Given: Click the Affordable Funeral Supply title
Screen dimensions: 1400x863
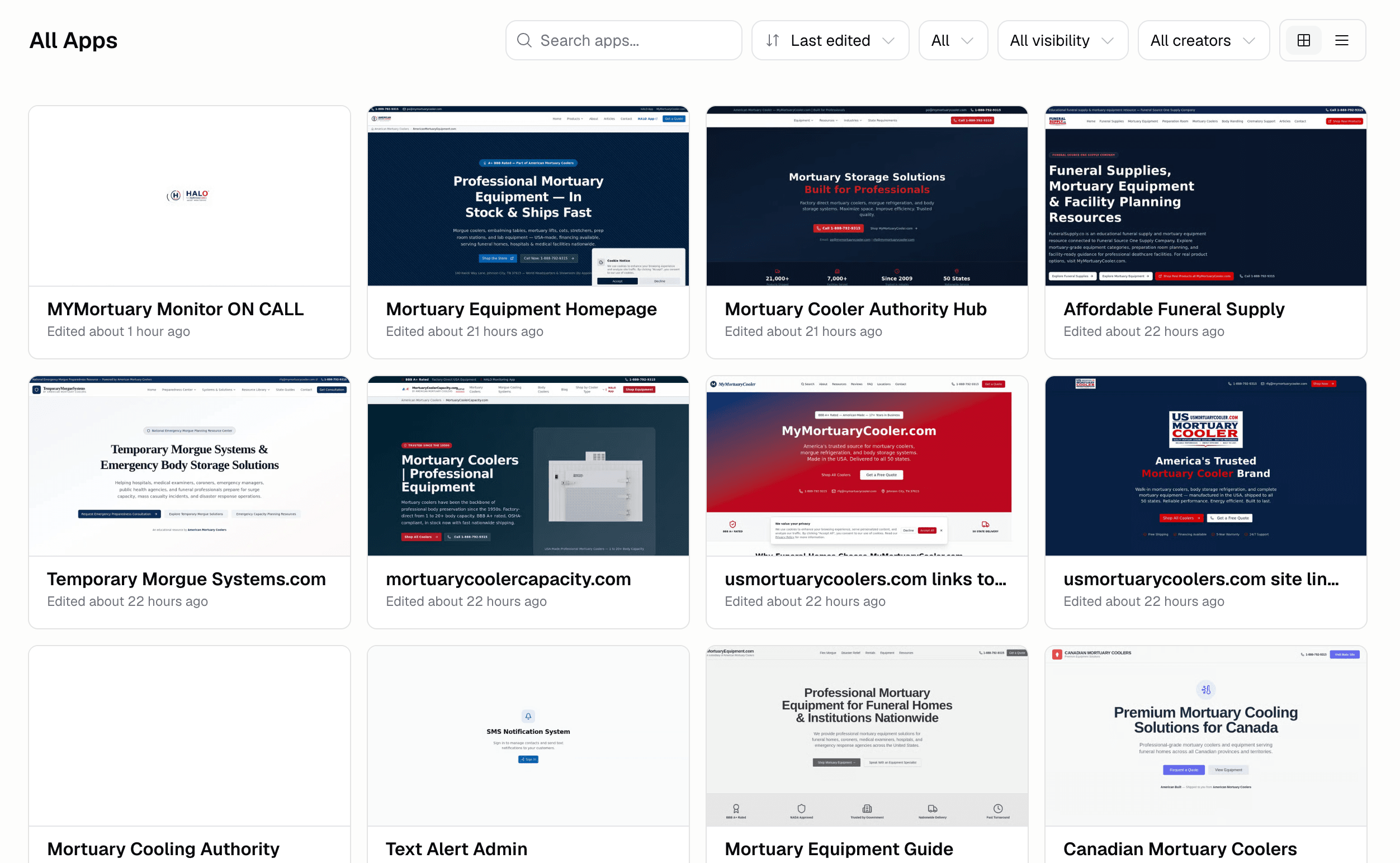Looking at the screenshot, I should (x=1174, y=309).
